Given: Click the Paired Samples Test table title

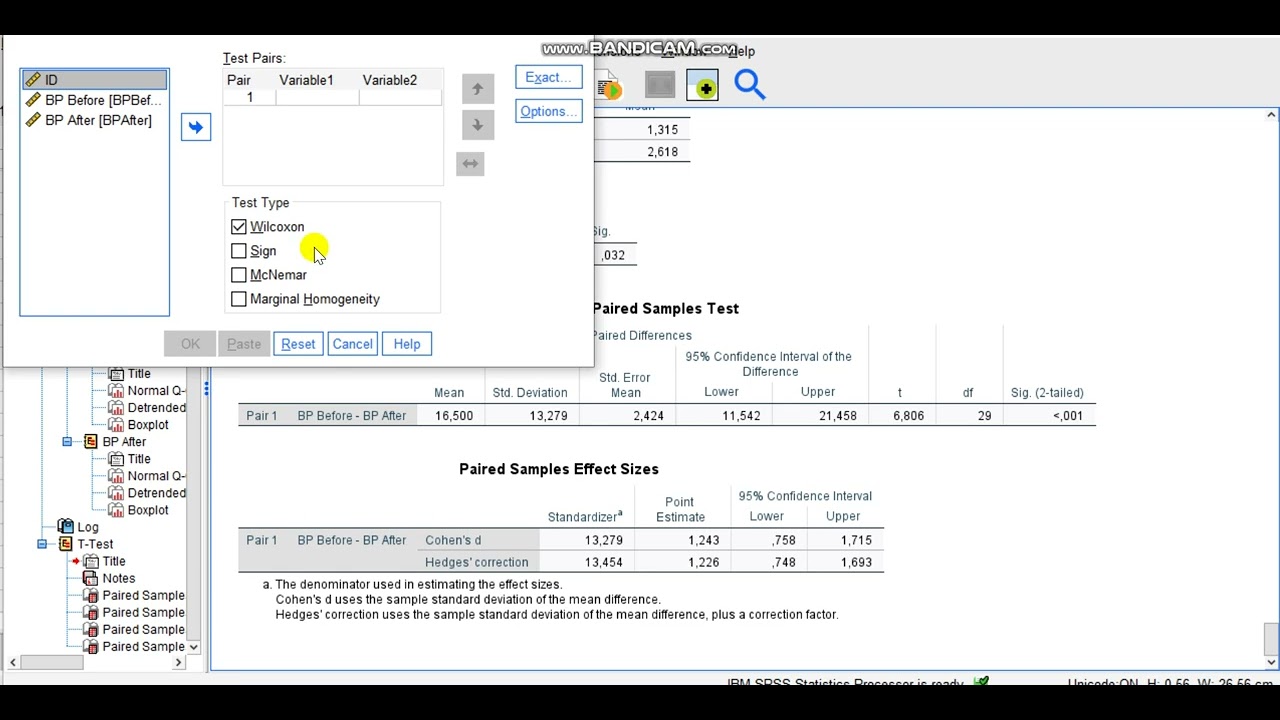Looking at the screenshot, I should (666, 309).
